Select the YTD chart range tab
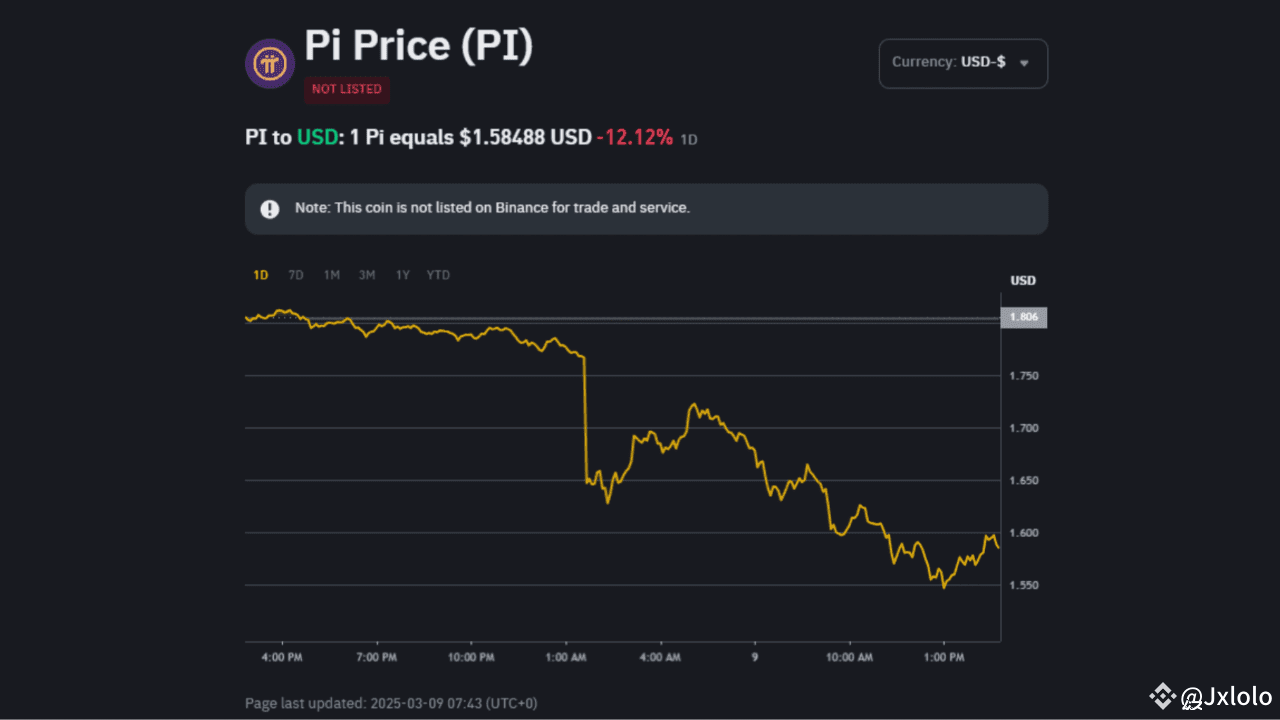Viewport: 1280px width, 720px height. coord(438,275)
